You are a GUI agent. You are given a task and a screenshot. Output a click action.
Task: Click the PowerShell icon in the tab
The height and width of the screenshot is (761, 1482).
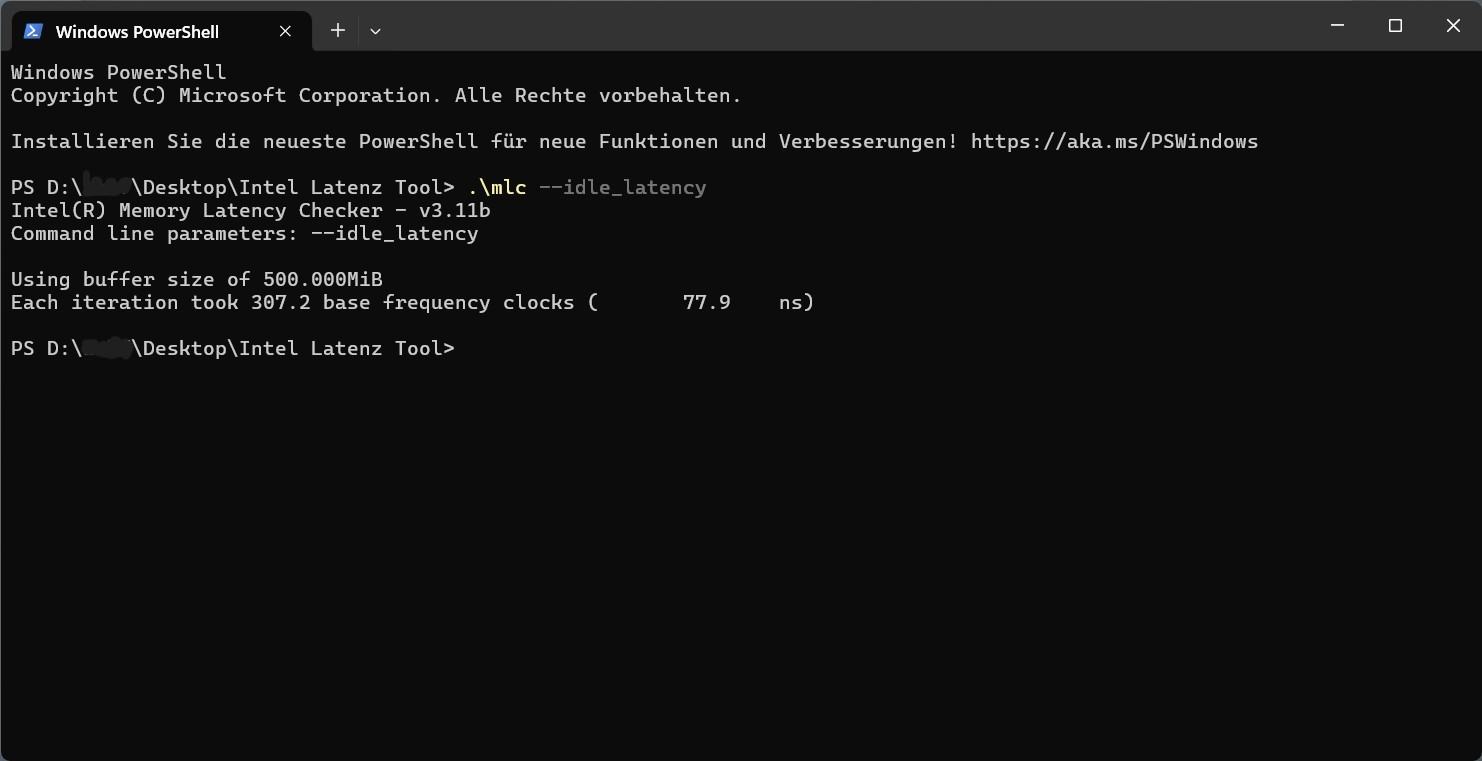pos(32,31)
